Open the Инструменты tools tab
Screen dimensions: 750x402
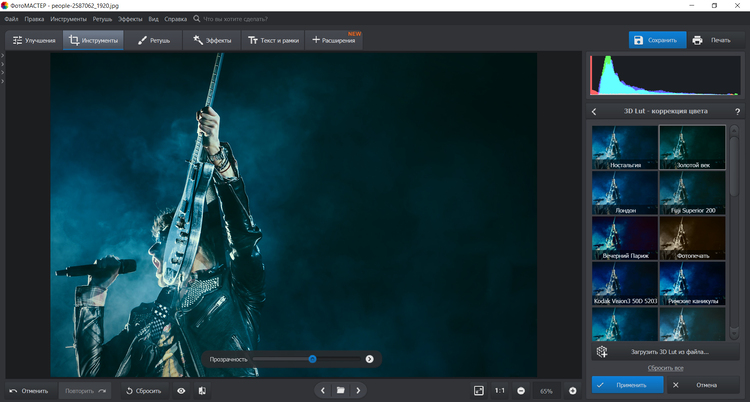93,40
